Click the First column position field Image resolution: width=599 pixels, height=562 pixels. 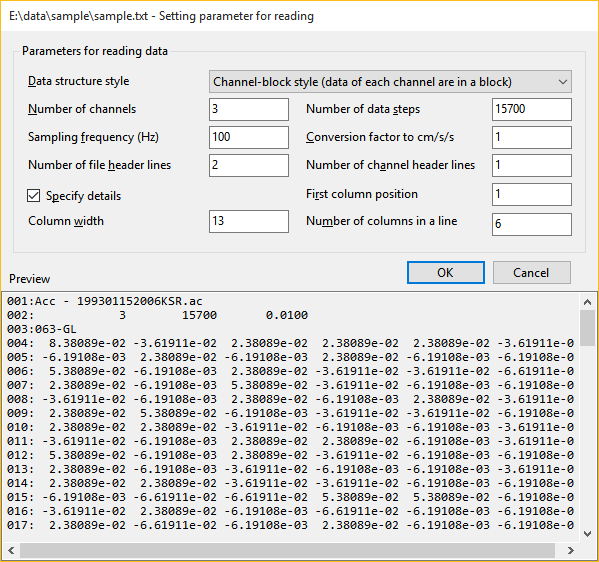(x=532, y=194)
